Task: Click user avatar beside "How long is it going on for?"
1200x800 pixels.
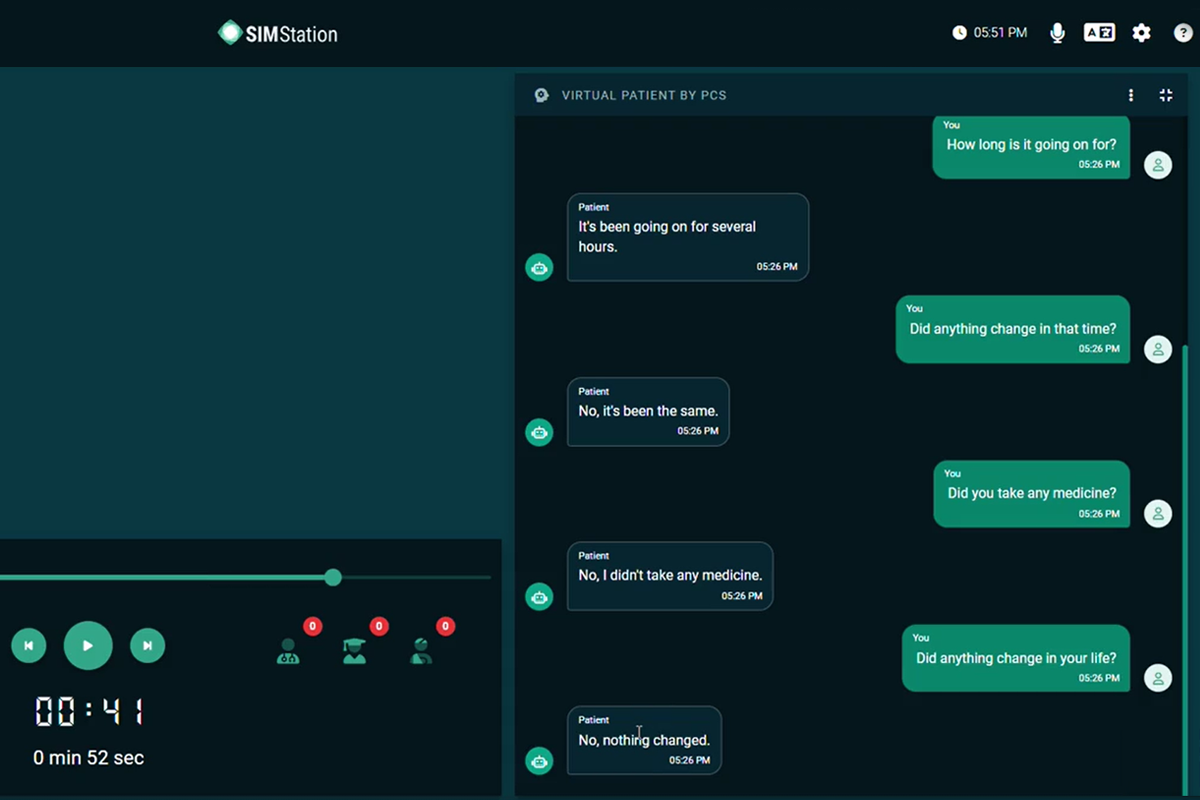Action: [1158, 165]
